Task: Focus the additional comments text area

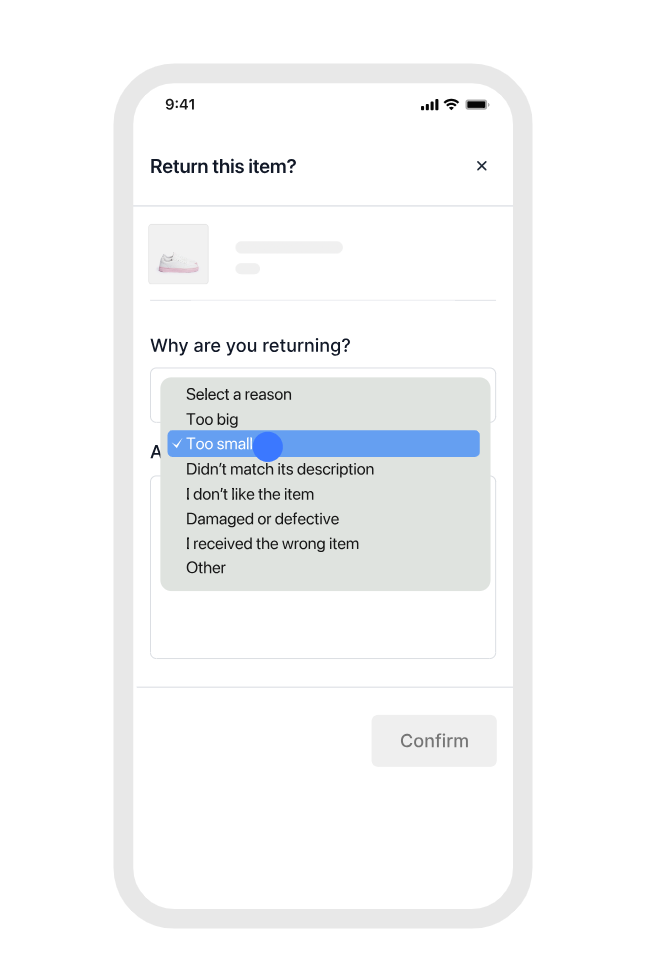Action: point(322,625)
